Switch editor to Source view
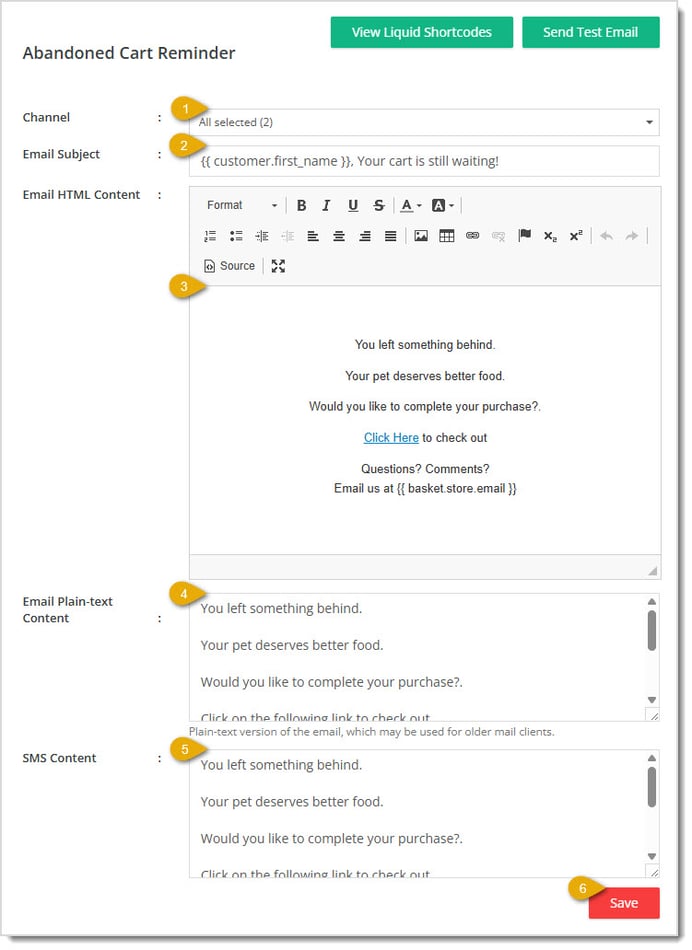The height and width of the screenshot is (950, 692). tap(230, 266)
